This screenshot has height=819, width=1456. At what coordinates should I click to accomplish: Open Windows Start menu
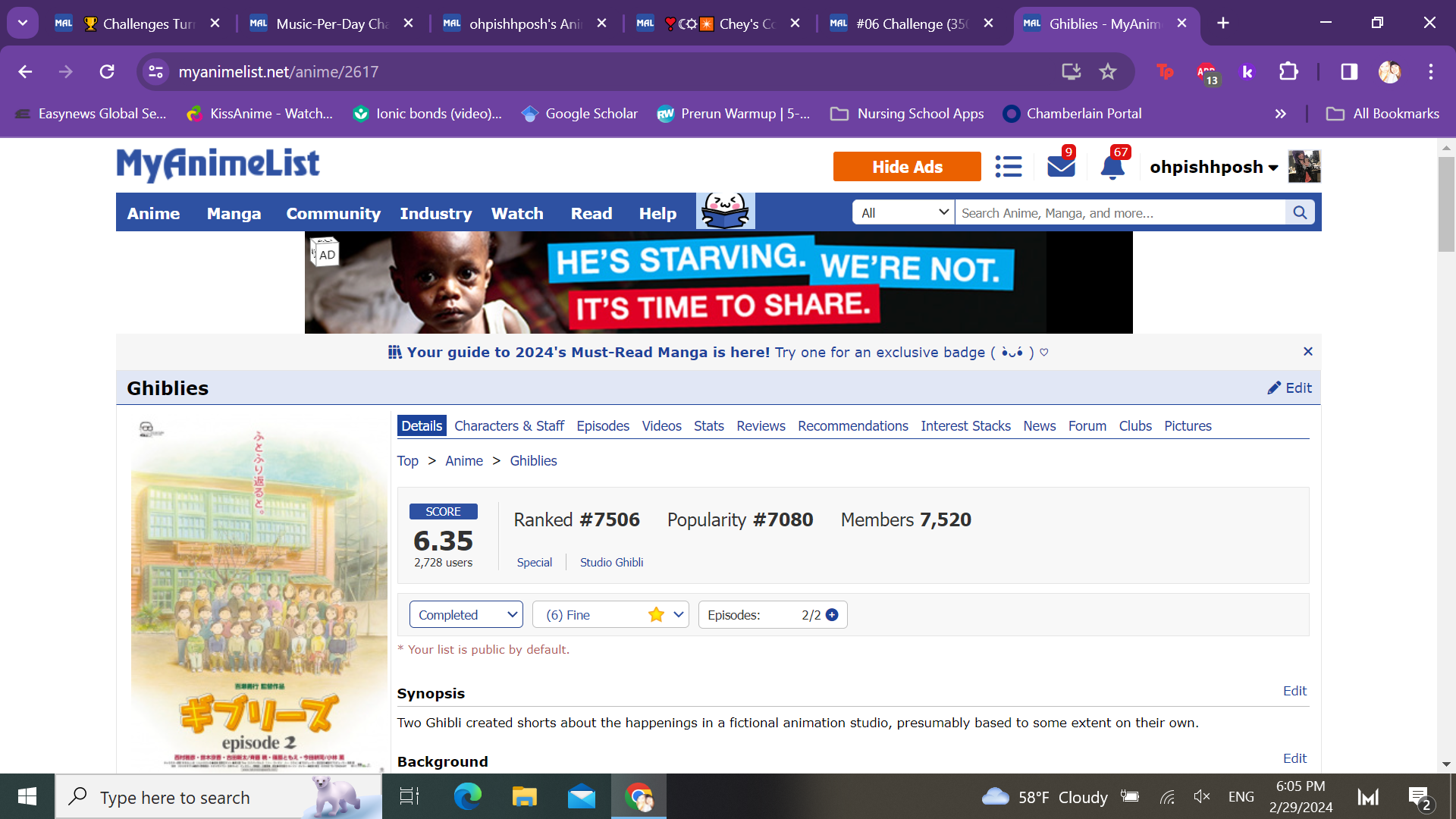27,796
